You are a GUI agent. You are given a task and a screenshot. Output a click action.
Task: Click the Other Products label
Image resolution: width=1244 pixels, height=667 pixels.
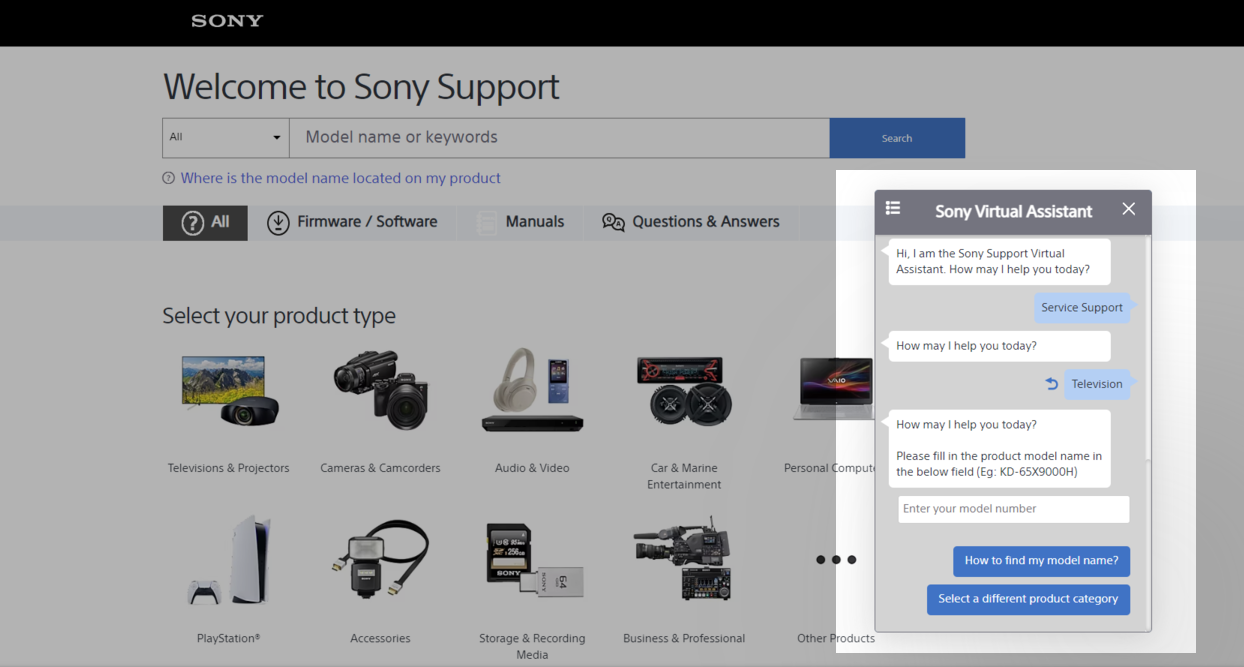[836, 638]
